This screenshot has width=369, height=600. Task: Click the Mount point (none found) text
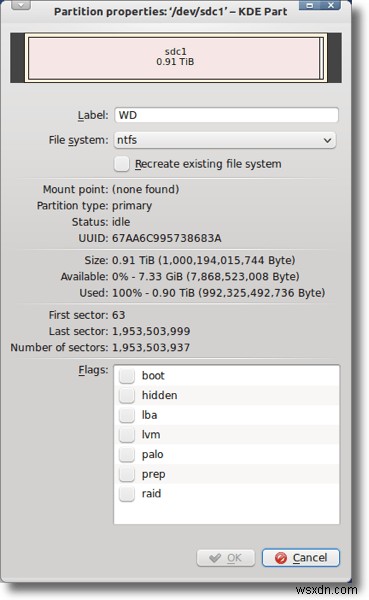(145, 189)
